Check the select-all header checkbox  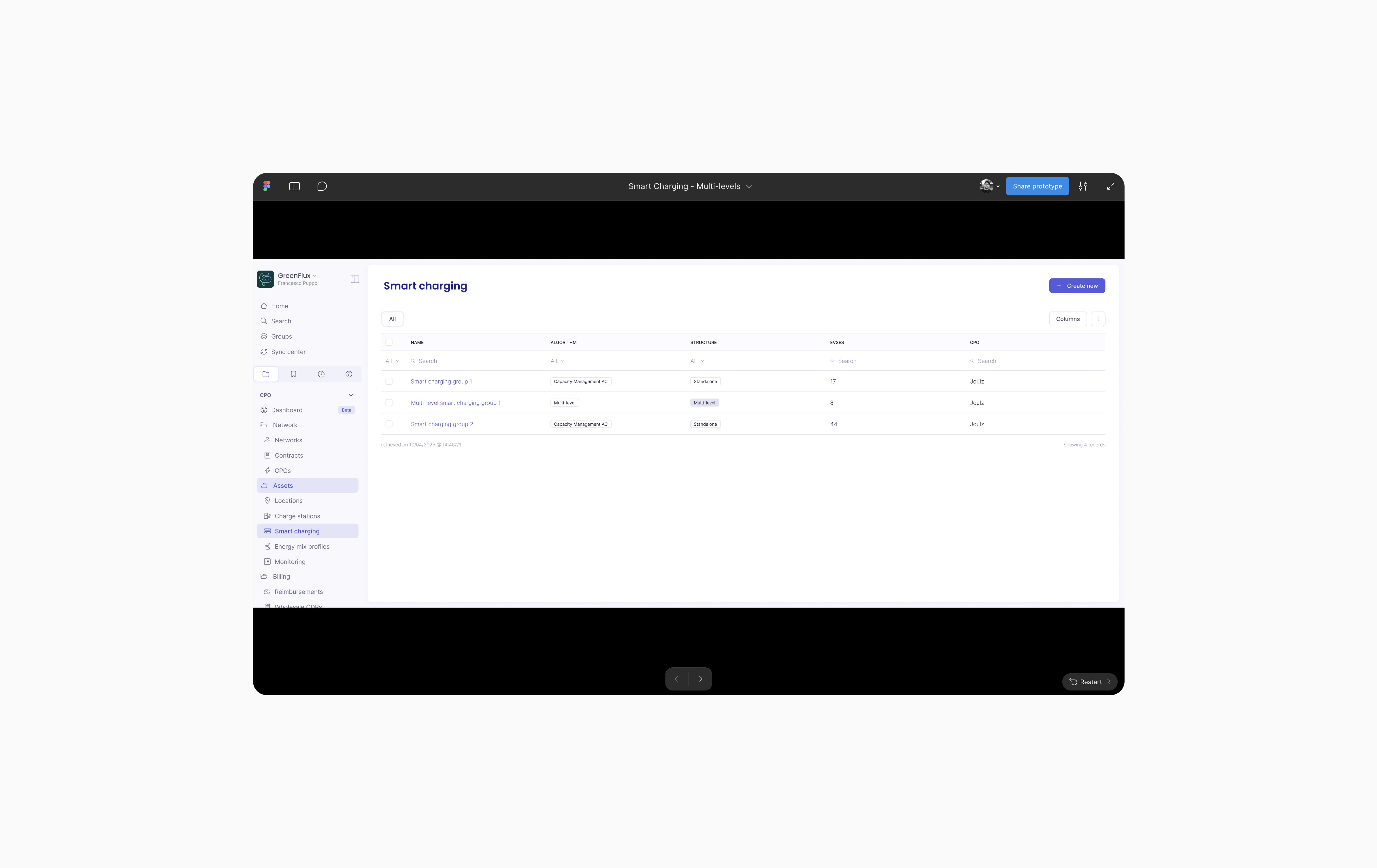point(389,343)
